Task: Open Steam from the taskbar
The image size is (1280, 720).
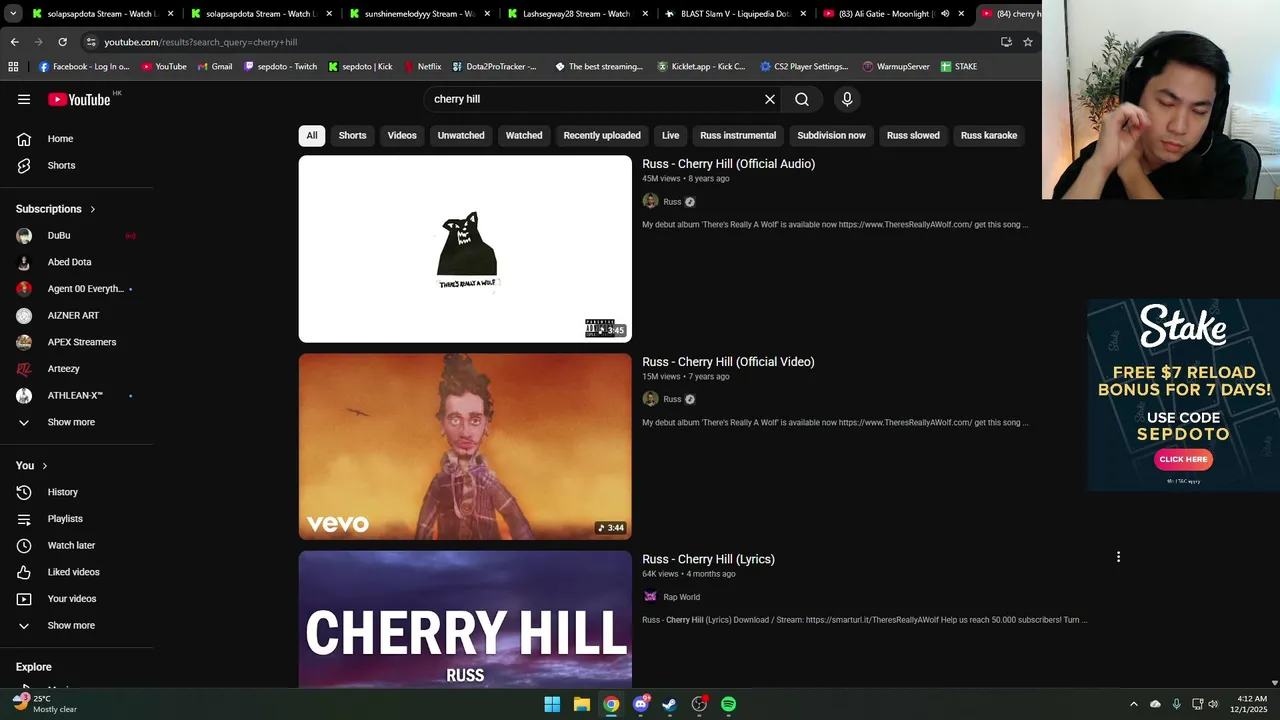Action: (x=670, y=704)
